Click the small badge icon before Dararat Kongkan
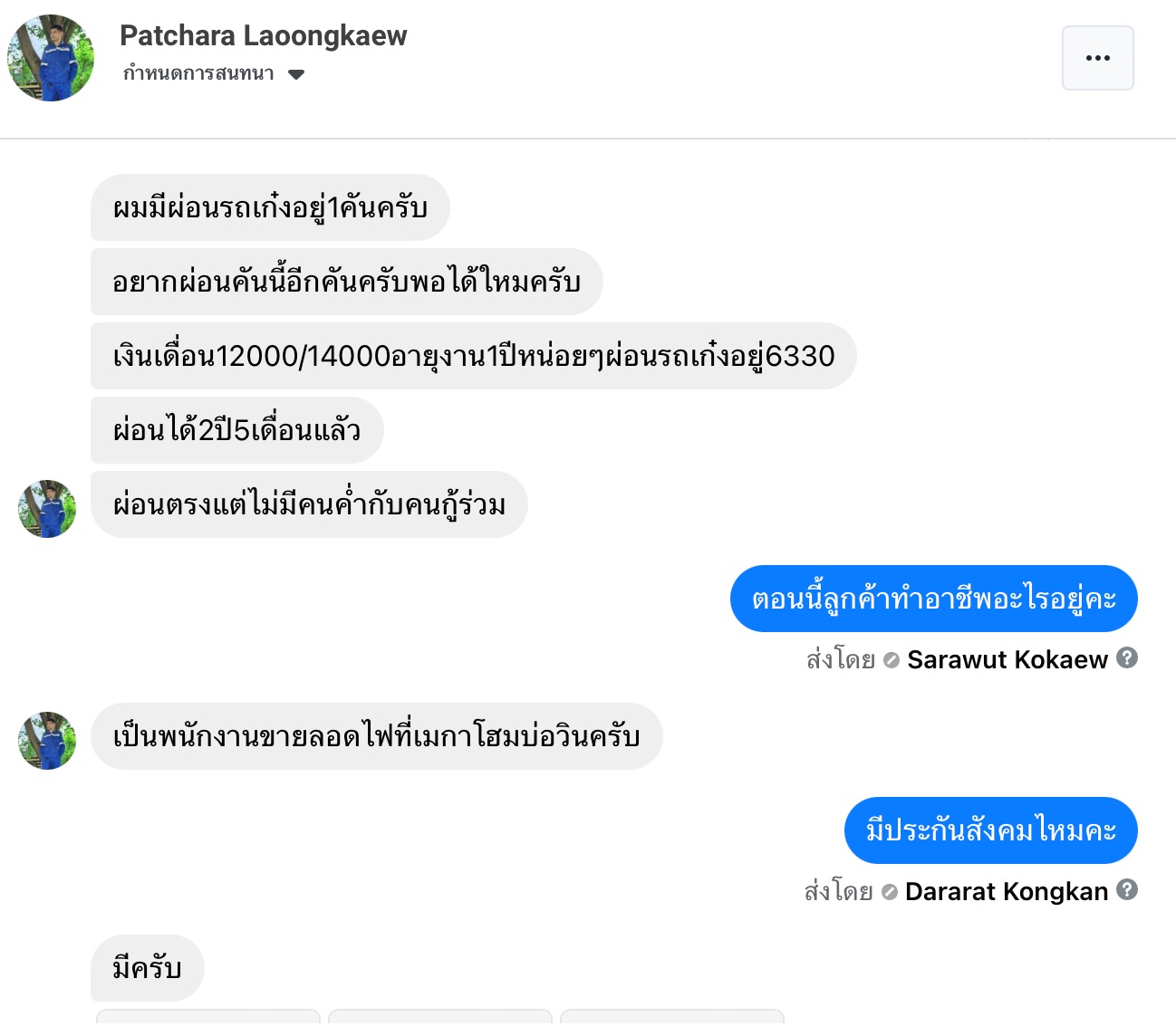 (x=889, y=892)
